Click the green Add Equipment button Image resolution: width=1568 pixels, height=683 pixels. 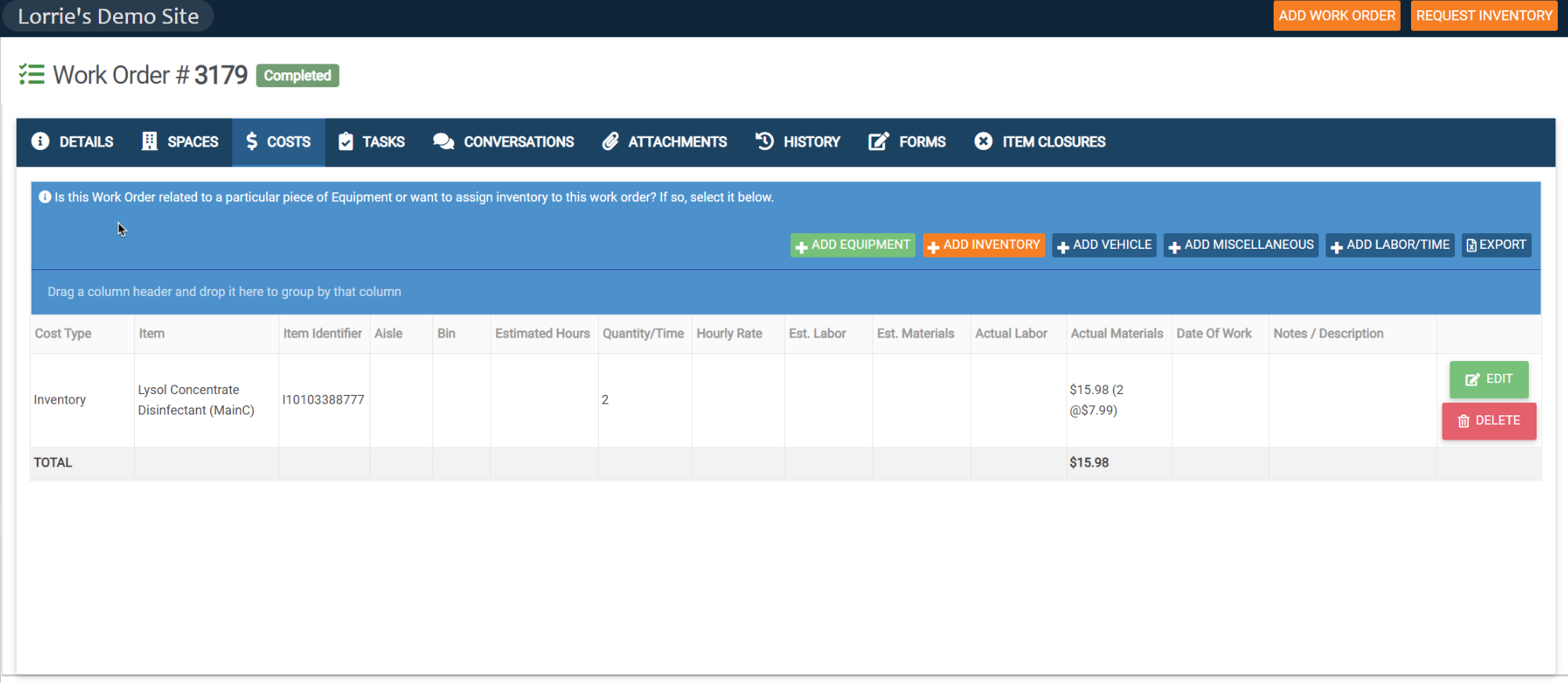852,245
